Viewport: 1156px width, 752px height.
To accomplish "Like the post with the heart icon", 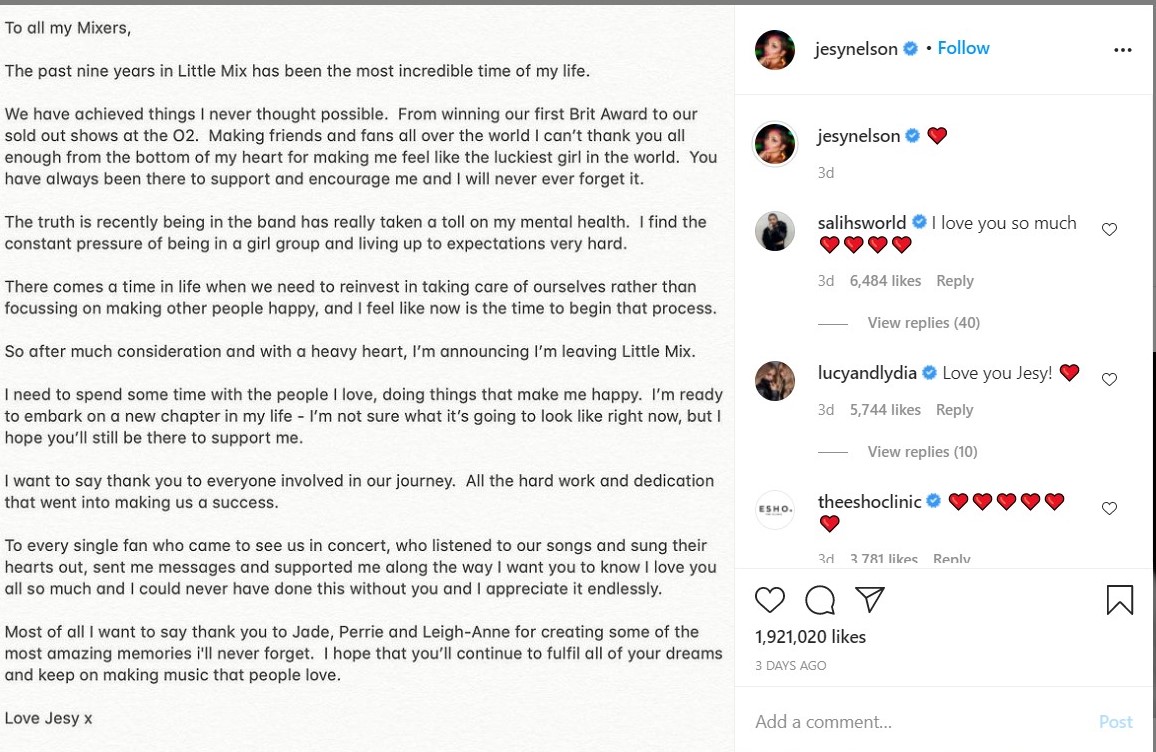I will [770, 600].
